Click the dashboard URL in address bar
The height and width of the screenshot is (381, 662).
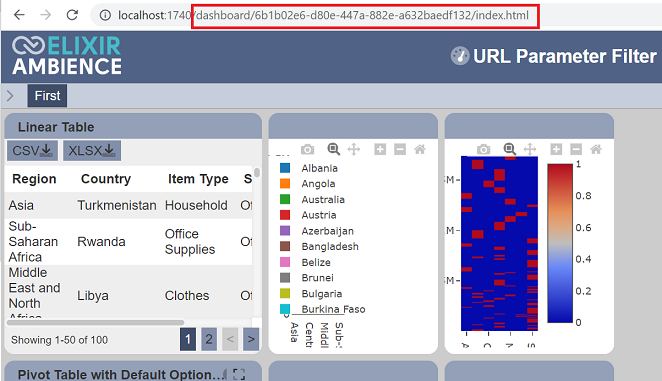(365, 16)
